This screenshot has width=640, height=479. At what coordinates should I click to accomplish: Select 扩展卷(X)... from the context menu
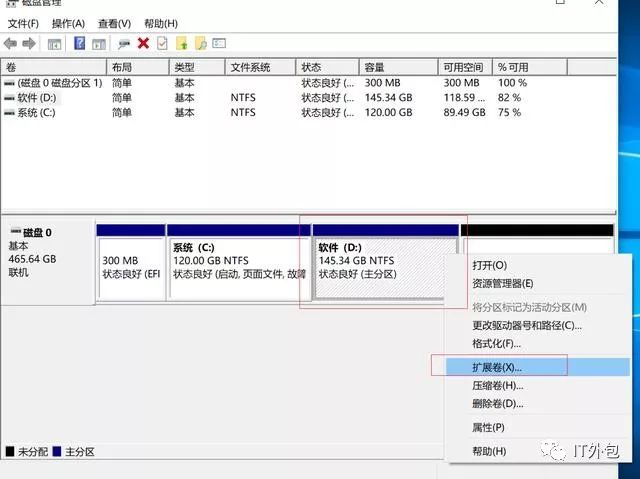point(539,367)
